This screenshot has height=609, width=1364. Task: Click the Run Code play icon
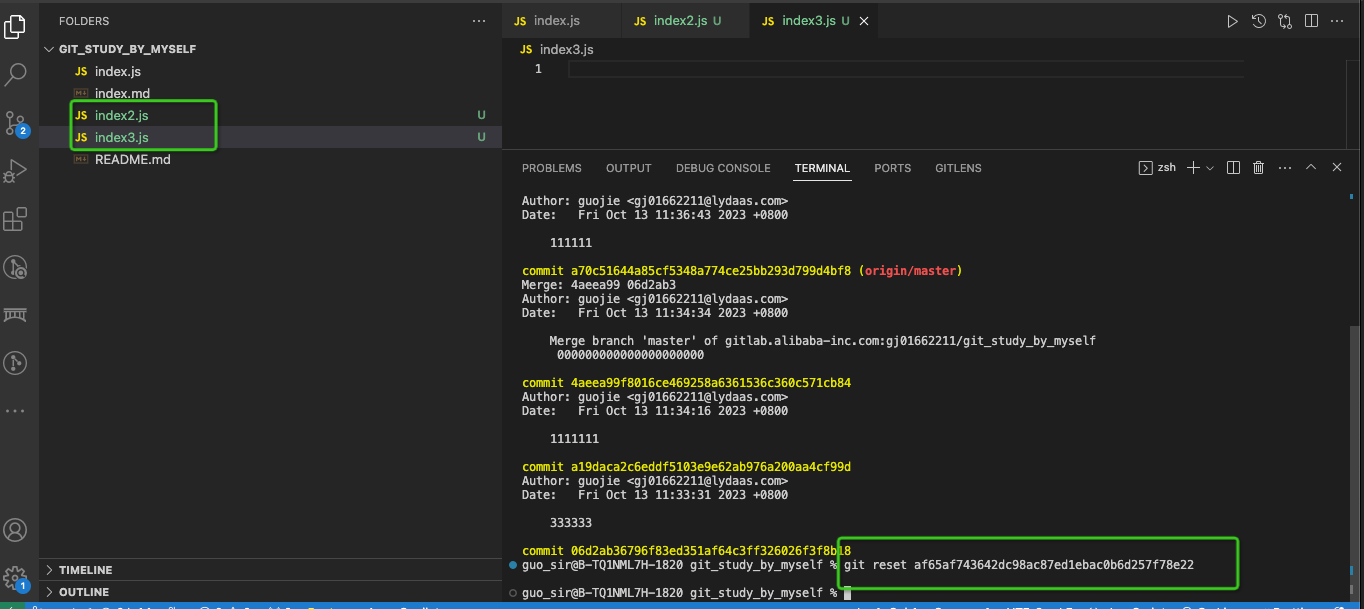tap(1232, 21)
